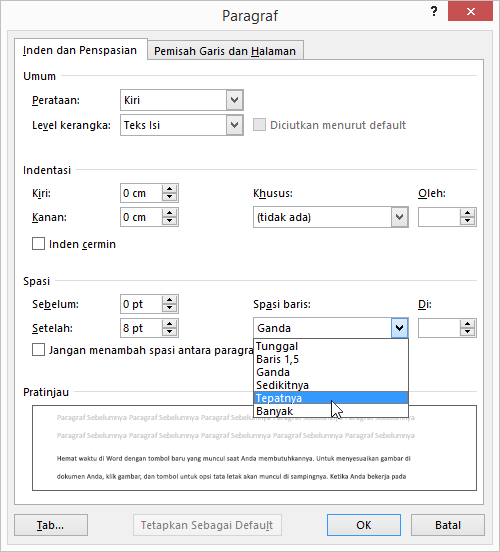The image size is (500, 552).
Task: Enable the Inden cermin checkbox
Action: (38, 244)
